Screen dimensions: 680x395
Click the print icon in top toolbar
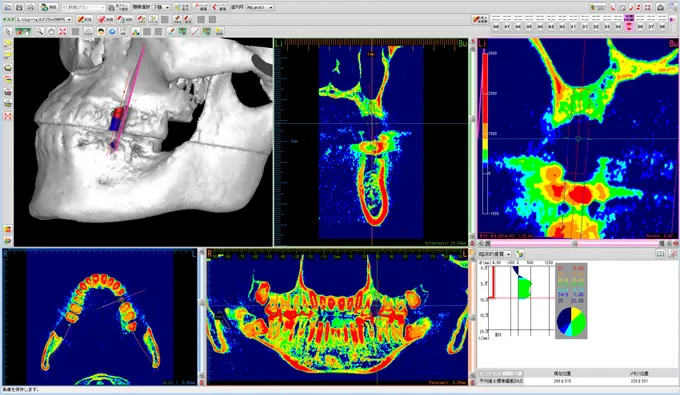coord(30,7)
